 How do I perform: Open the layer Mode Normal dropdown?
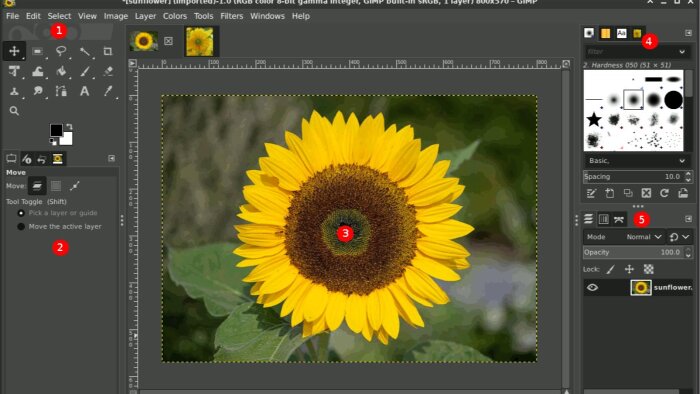[643, 237]
